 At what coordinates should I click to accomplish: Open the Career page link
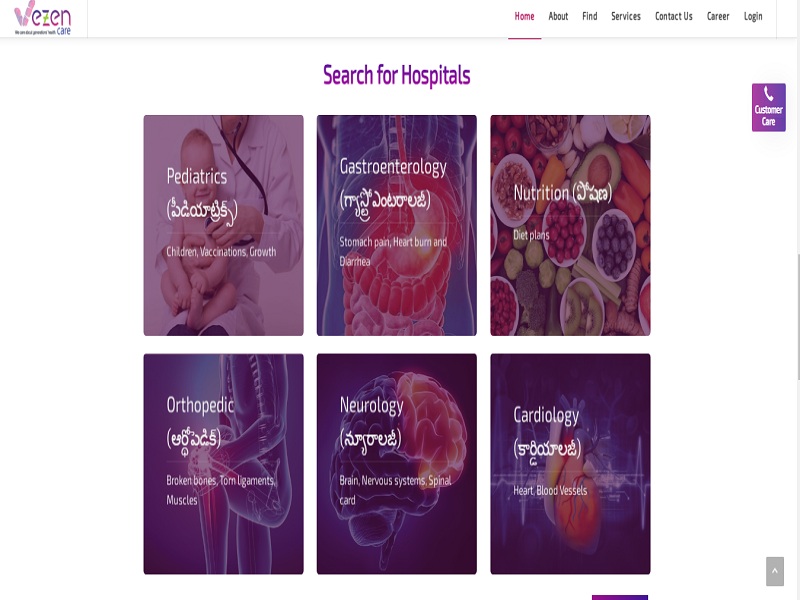coord(718,16)
